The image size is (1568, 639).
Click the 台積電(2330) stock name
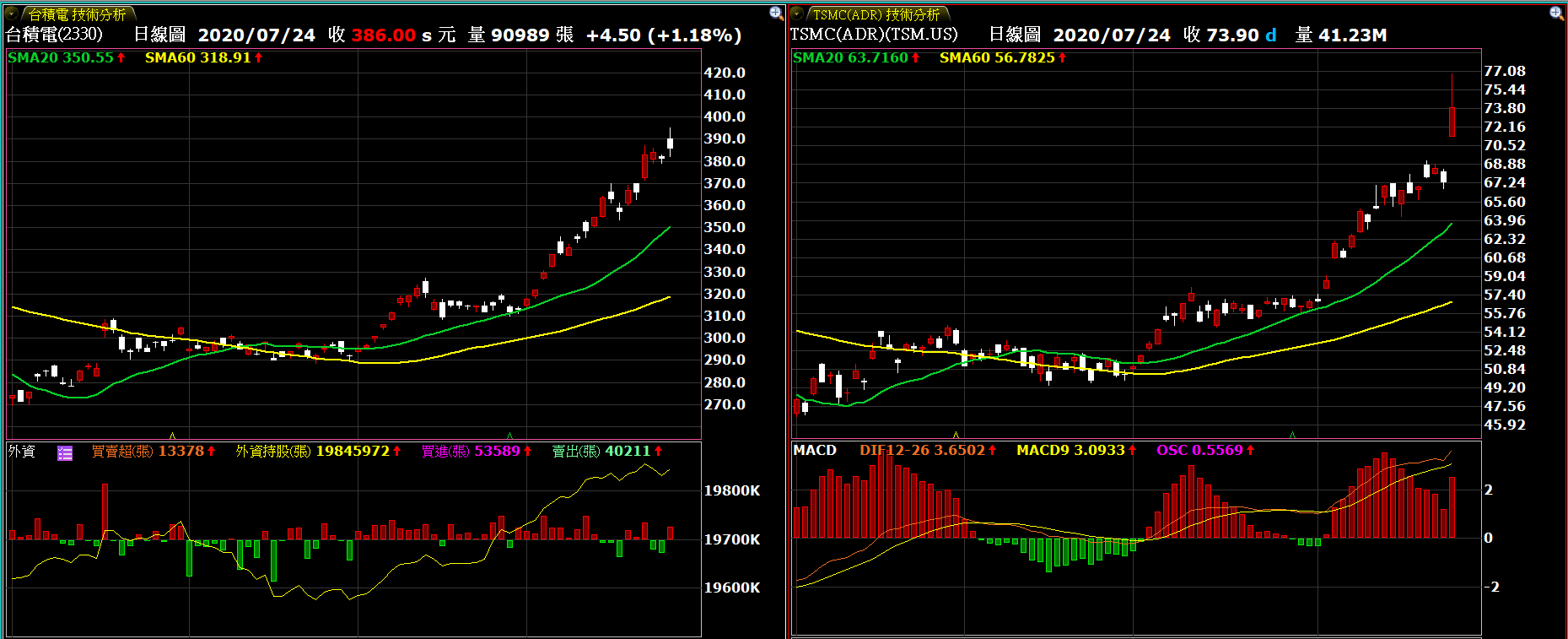pyautogui.click(x=55, y=35)
